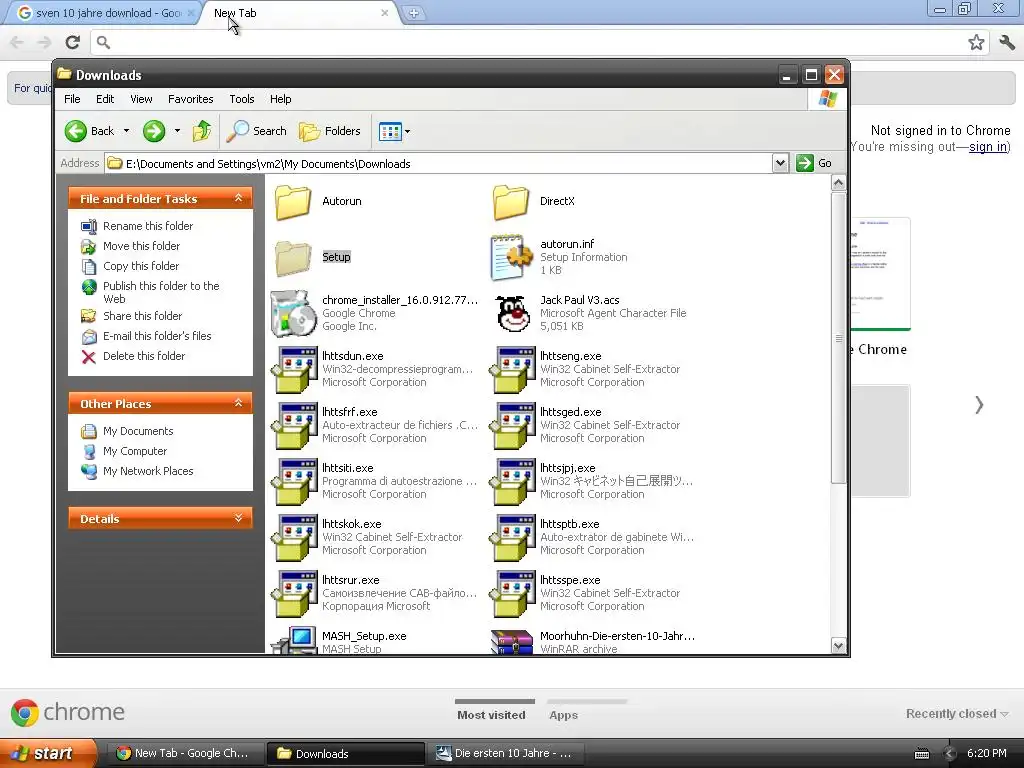Image resolution: width=1024 pixels, height=768 pixels.
Task: Select the MASH_Setup.exe file icon
Action: coord(293,641)
